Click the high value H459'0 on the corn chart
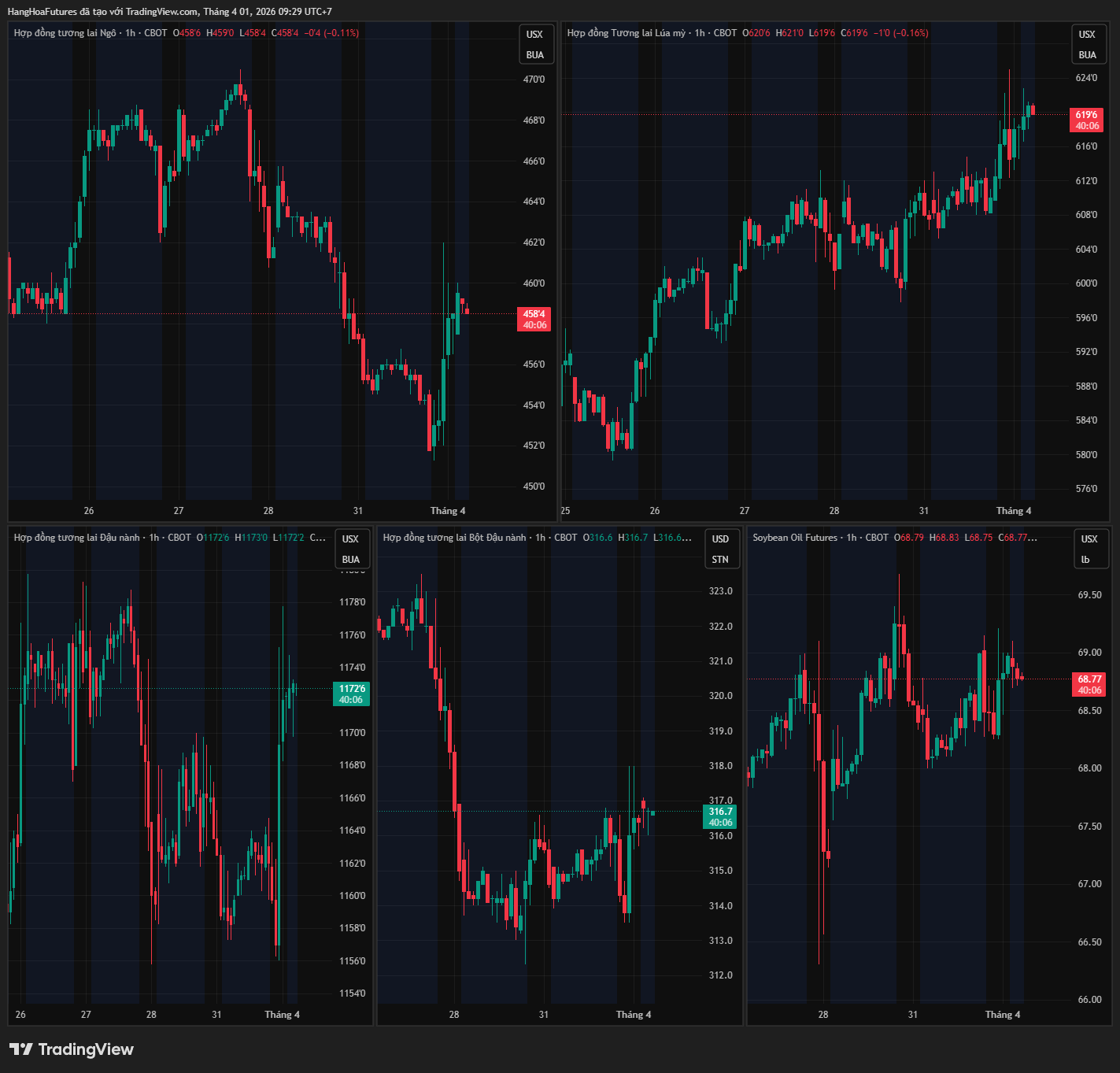Screen dimensions: 1120x1073 click(220, 33)
